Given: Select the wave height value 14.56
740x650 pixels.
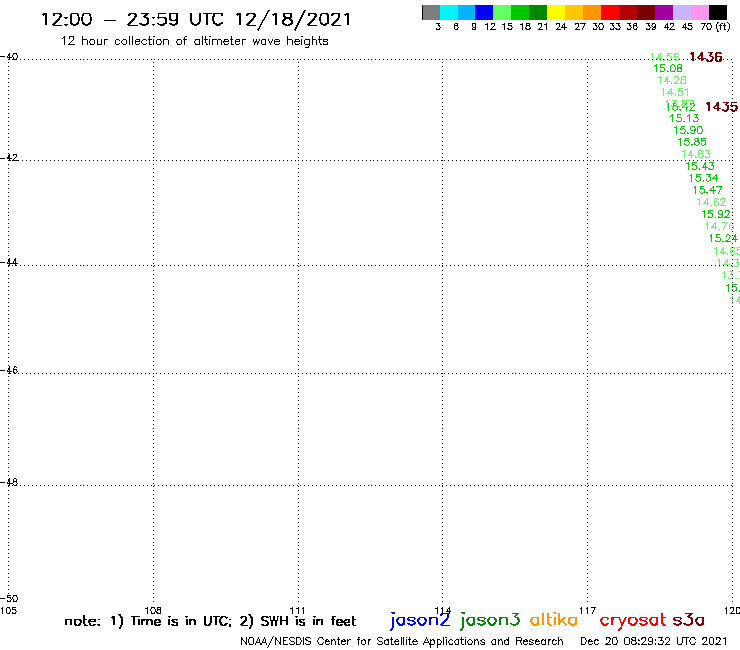Looking at the screenshot, I should [x=665, y=57].
